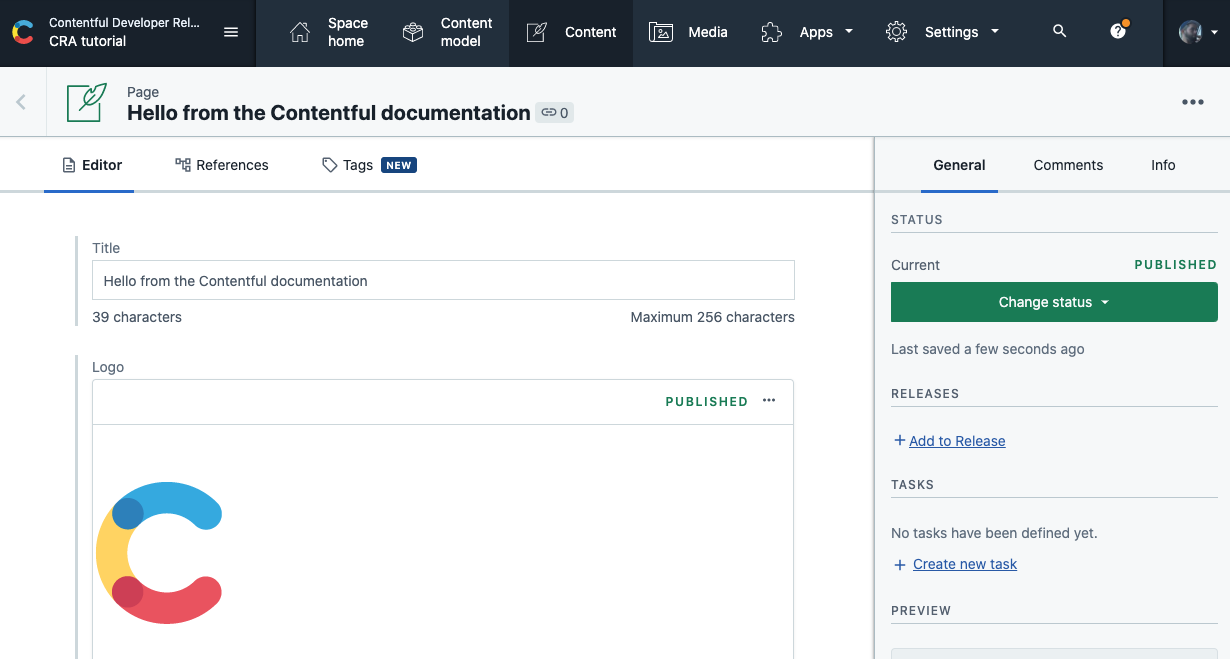Show linked entries count for this page
Image resolution: width=1230 pixels, height=659 pixels.
coord(554,113)
